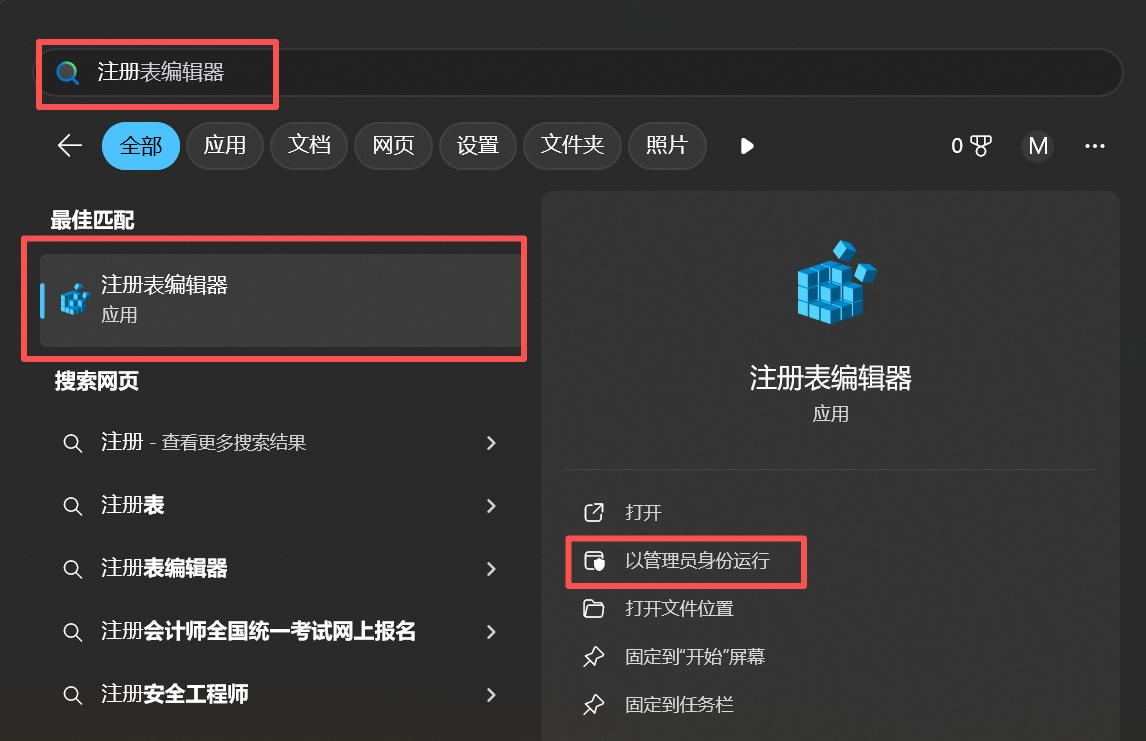Expand chevron for 注册 - 查看更多搜索结果
Screen dimensions: 1146x741
tap(491, 443)
